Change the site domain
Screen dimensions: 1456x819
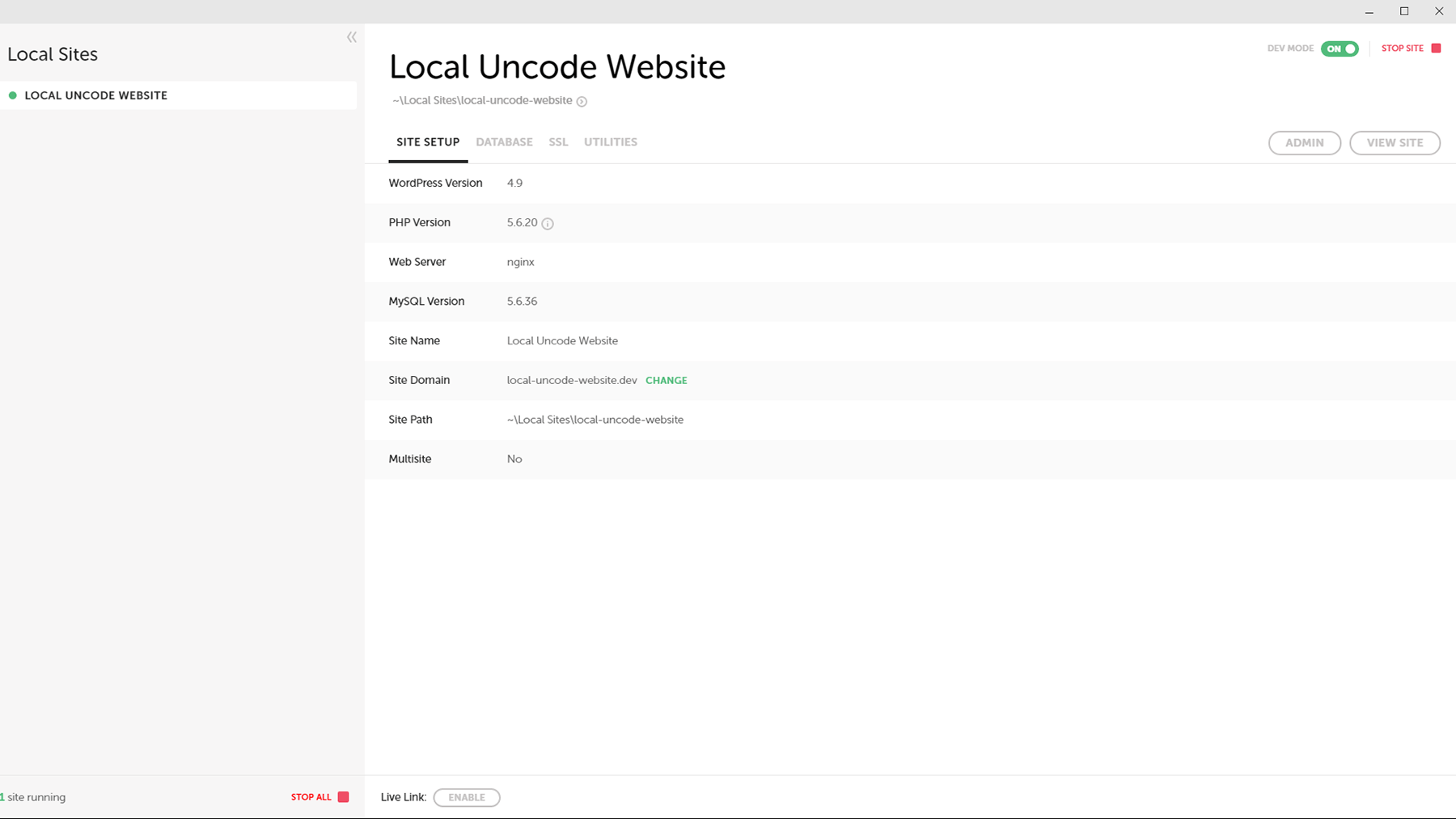coord(667,381)
